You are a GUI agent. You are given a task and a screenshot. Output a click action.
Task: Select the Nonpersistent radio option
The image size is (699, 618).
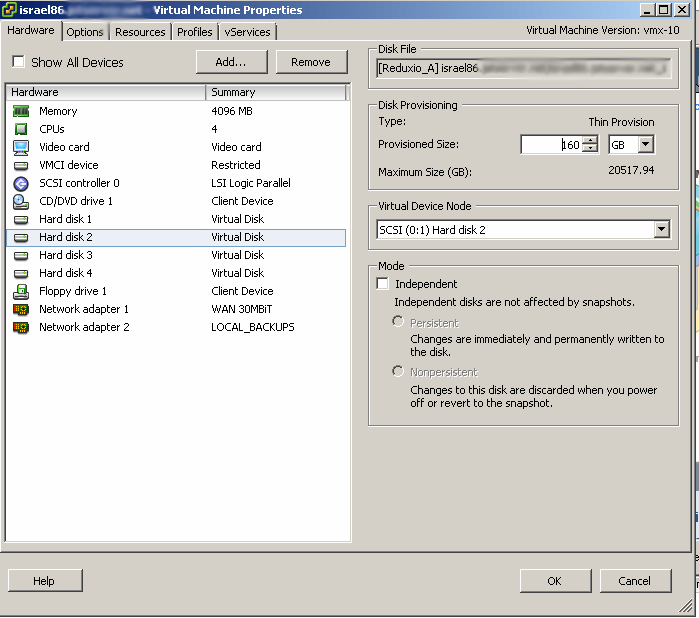pos(398,371)
